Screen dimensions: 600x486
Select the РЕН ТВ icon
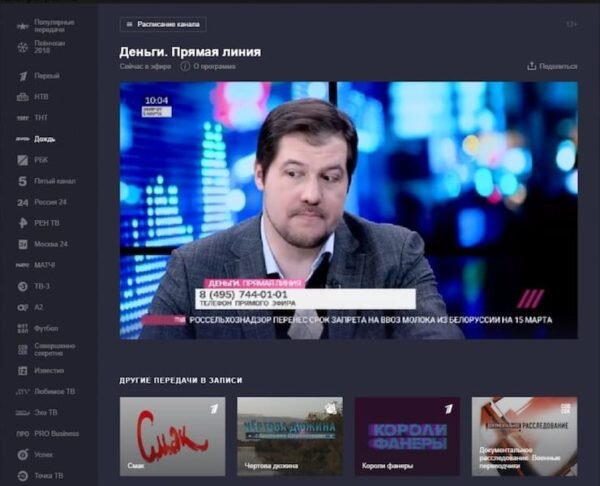pos(23,223)
